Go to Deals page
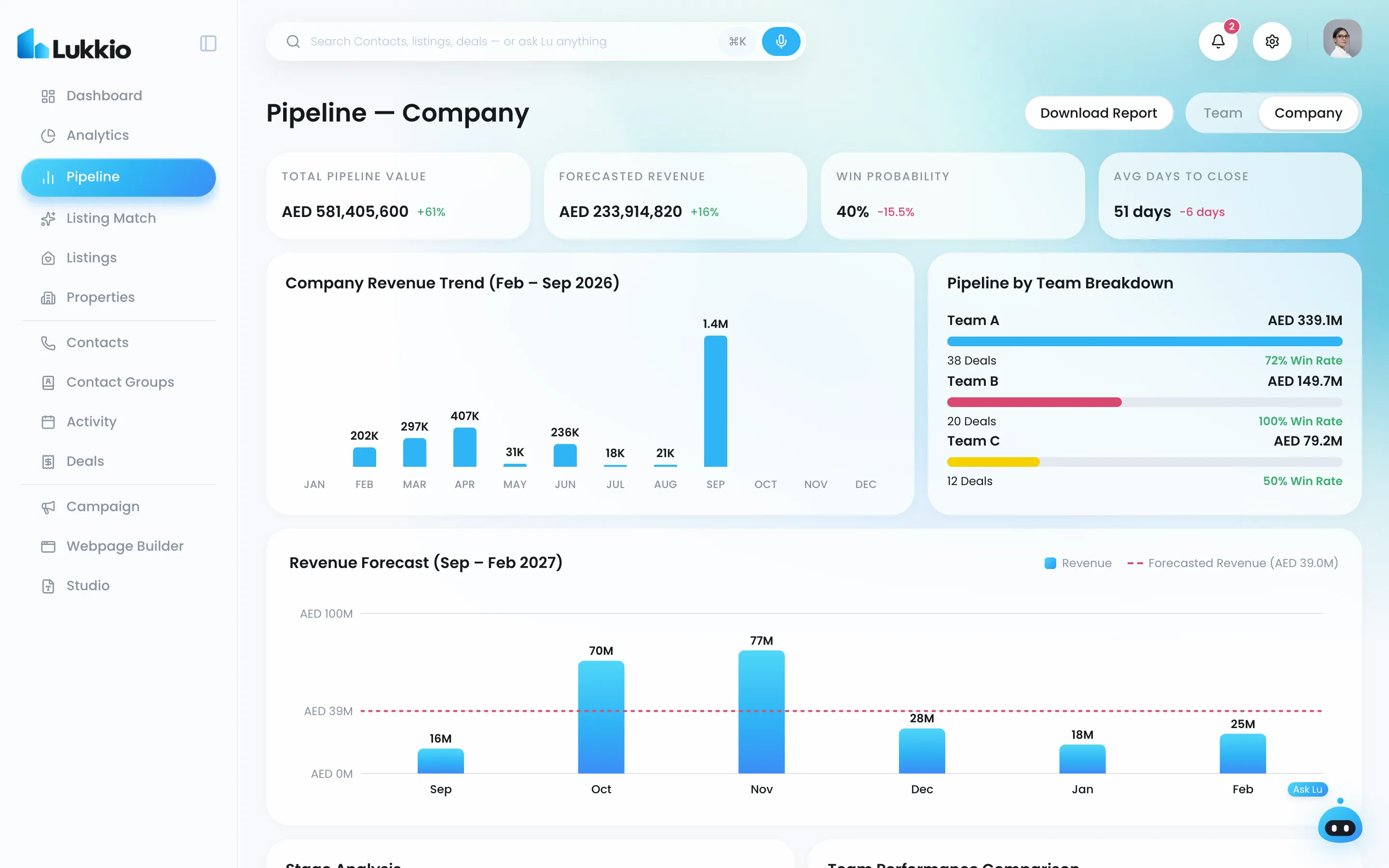The width and height of the screenshot is (1389, 868). tap(119, 462)
